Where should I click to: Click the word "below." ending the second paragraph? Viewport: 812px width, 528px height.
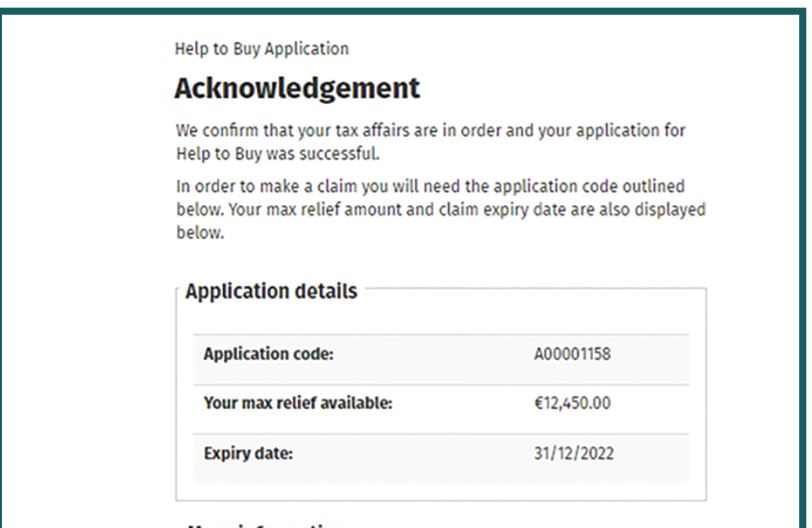(196, 231)
